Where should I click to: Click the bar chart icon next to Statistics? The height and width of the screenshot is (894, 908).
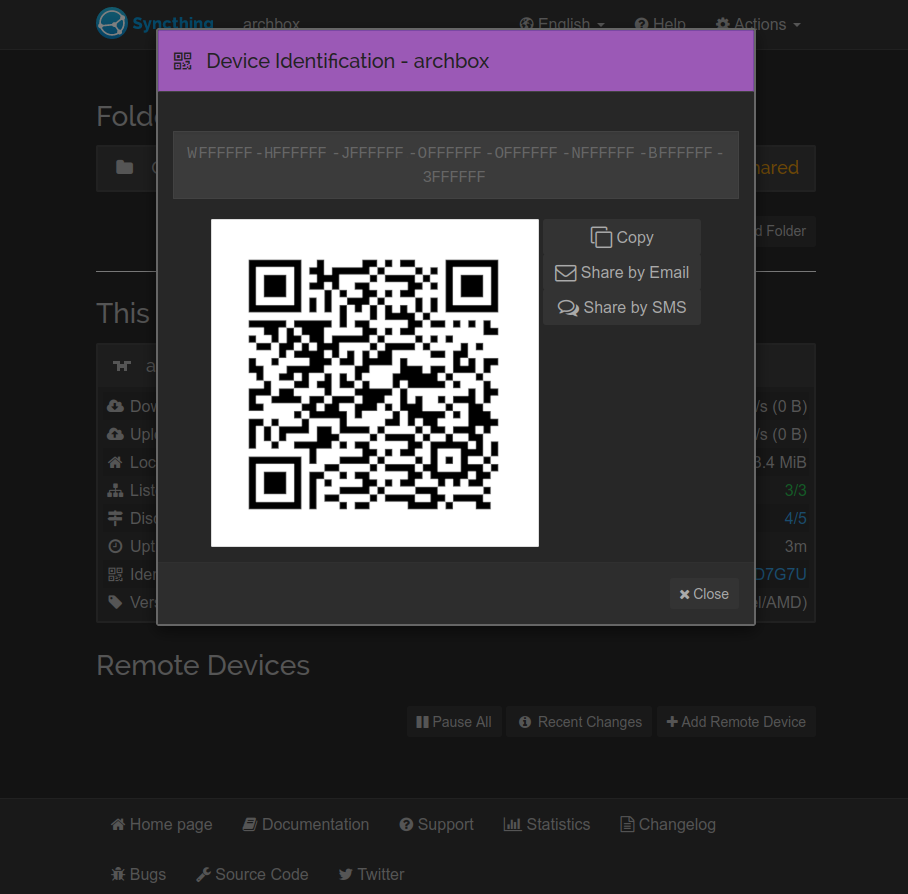513,823
